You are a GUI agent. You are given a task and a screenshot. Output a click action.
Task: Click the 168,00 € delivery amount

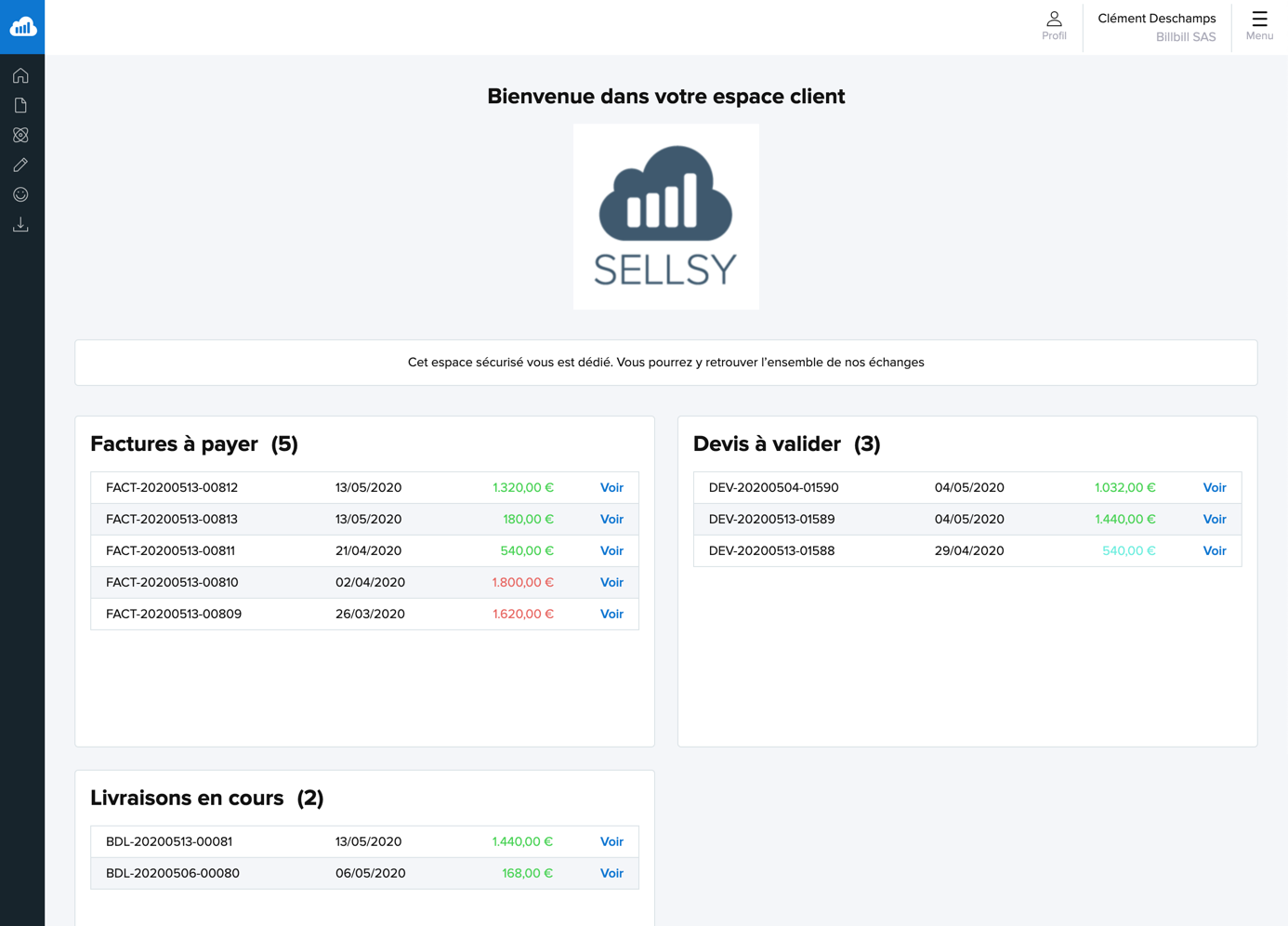tap(528, 873)
